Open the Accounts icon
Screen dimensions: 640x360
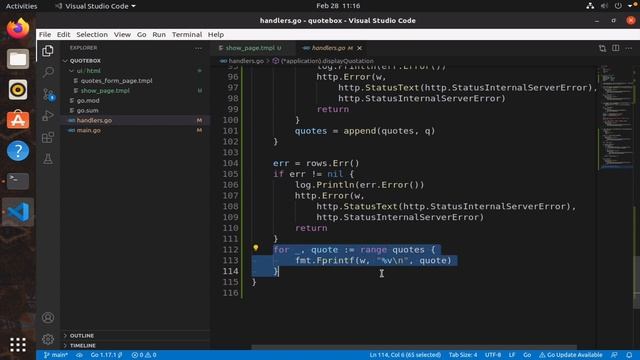(x=48, y=318)
